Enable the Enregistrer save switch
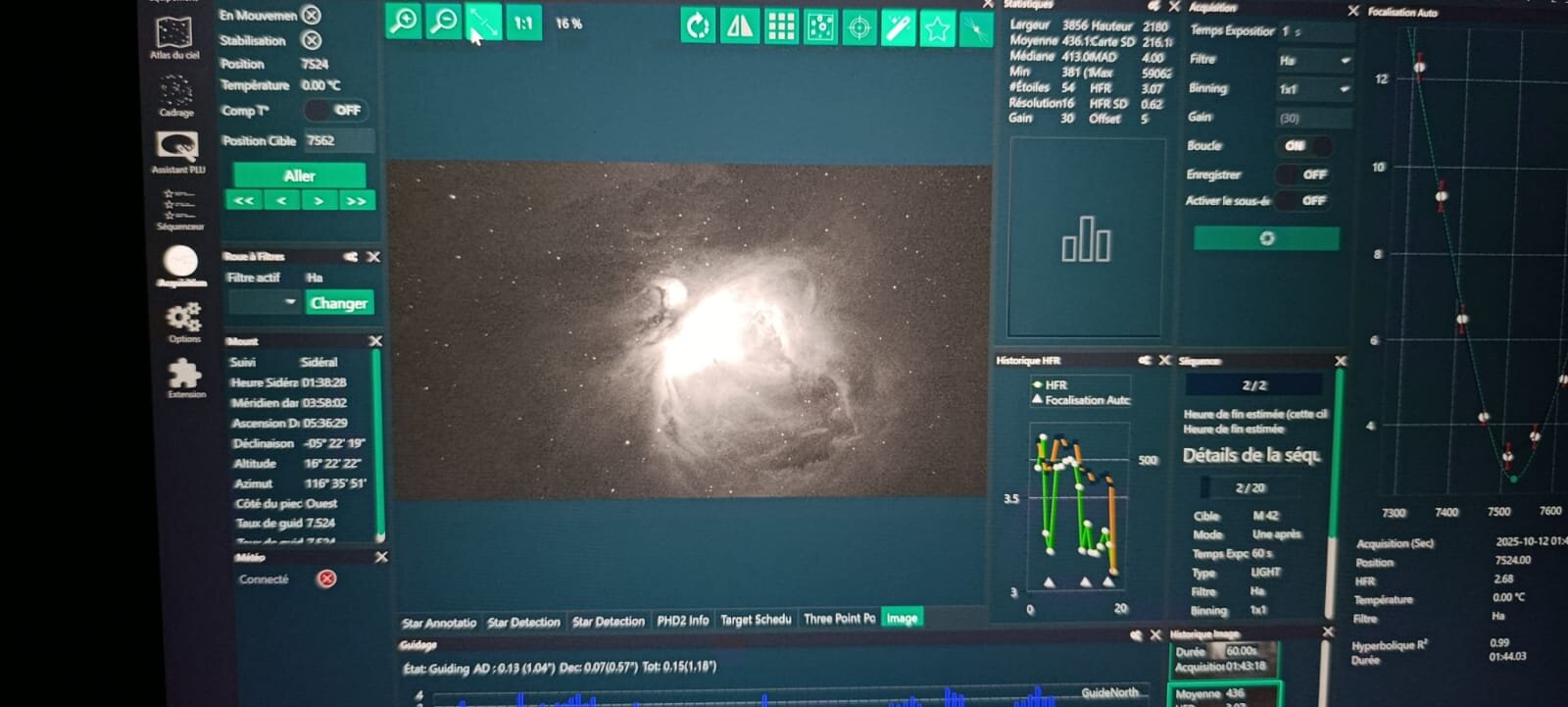The height and width of the screenshot is (707, 1568). pos(1303,175)
